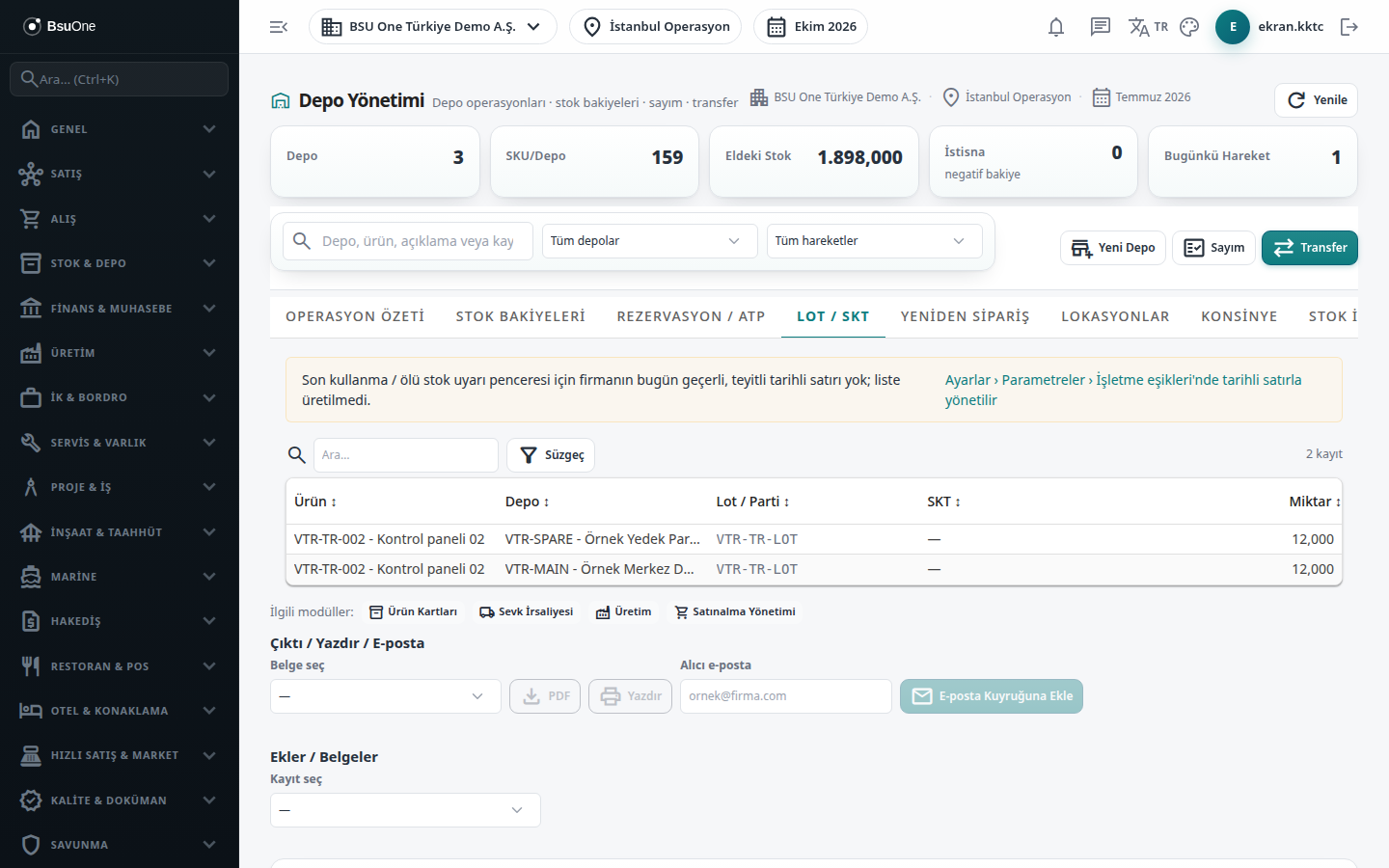Open the Süzgeç filter

coord(551,455)
